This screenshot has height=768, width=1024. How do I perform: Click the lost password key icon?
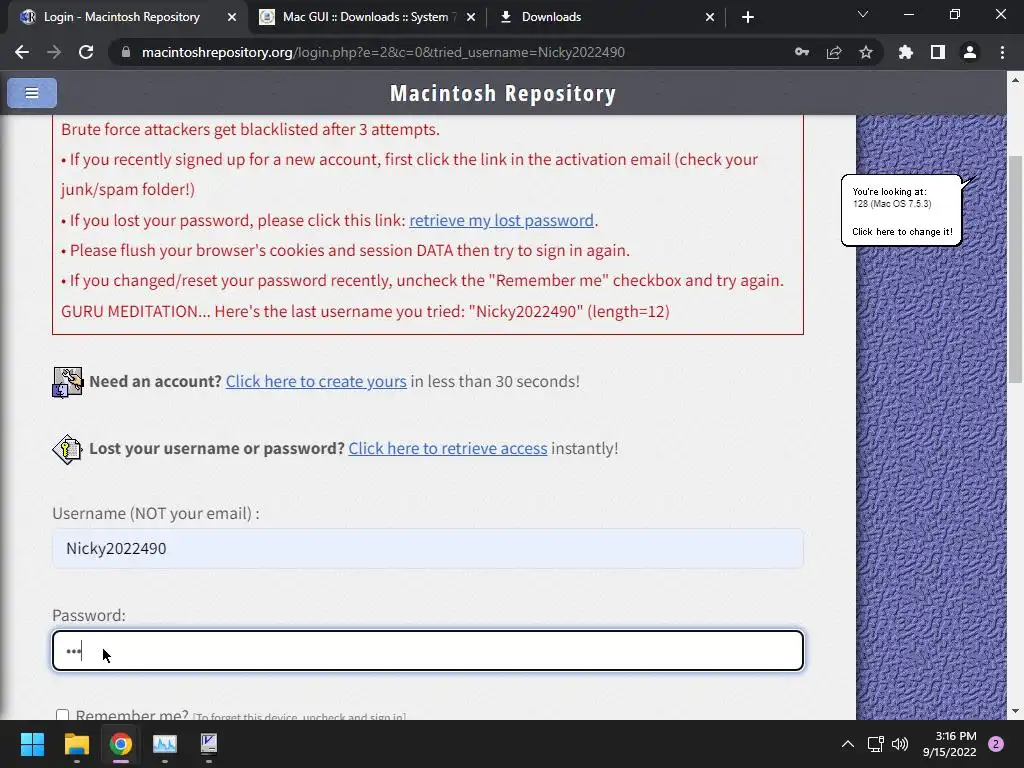pyautogui.click(x=67, y=449)
